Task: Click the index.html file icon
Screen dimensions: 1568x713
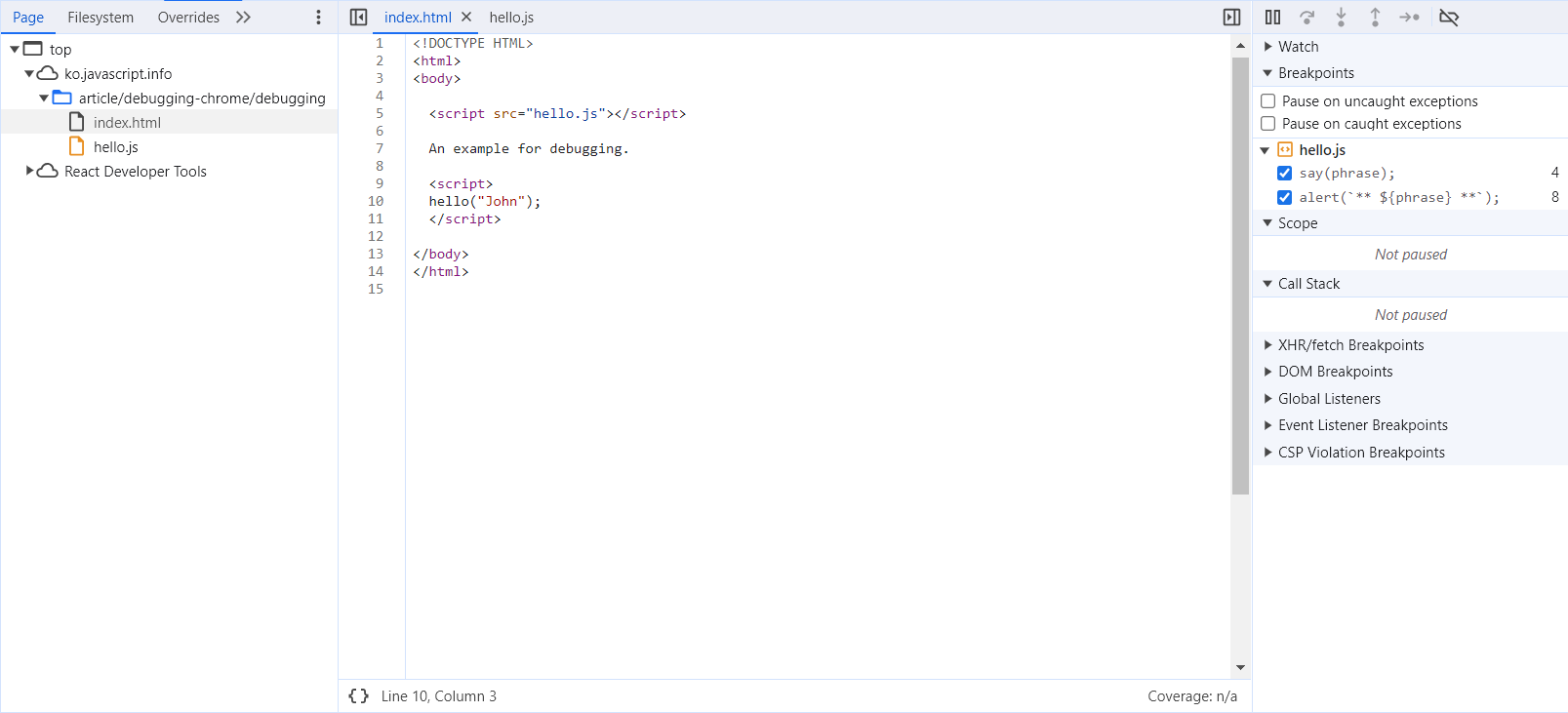Action: click(76, 122)
